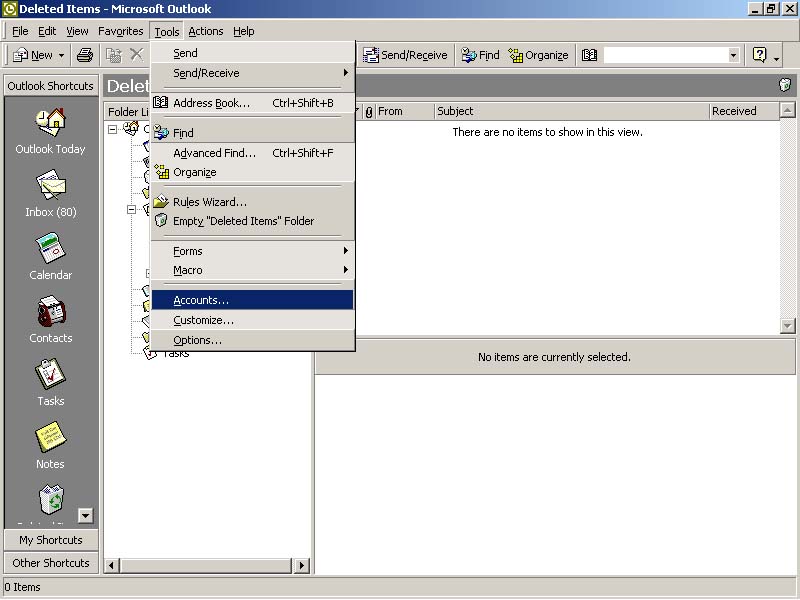Screen dimensions: 800x600
Task: Select Empty "Deleted Items" Folder
Action: 253,221
